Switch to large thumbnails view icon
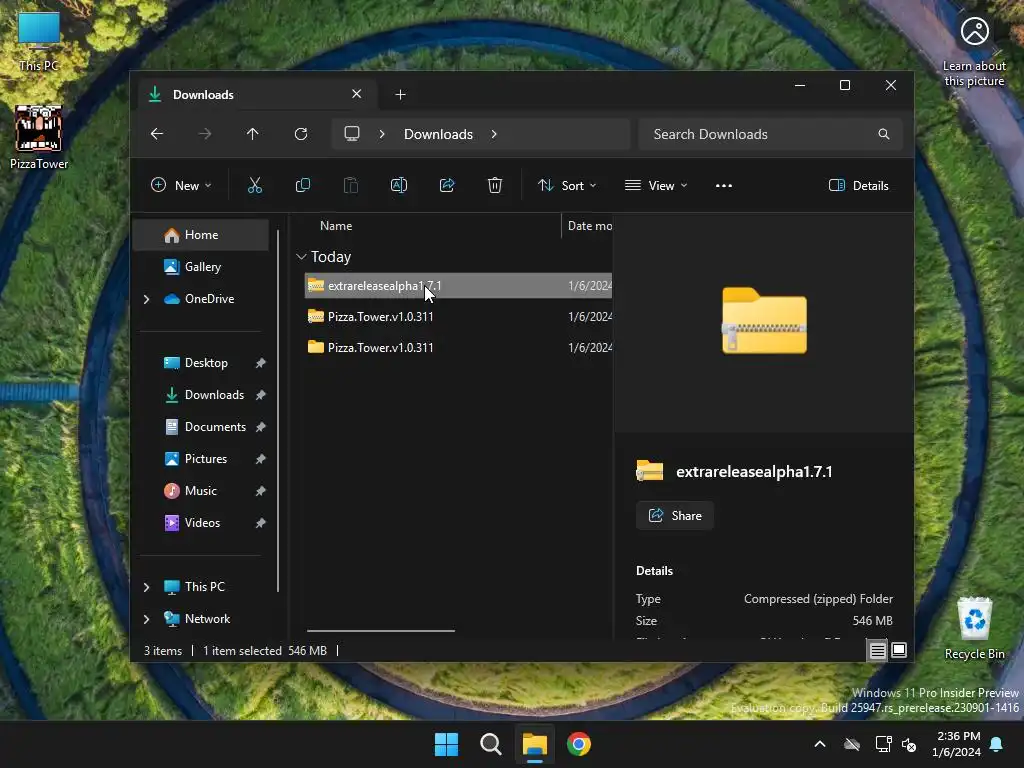Screen dimensions: 1024x768 899,650
